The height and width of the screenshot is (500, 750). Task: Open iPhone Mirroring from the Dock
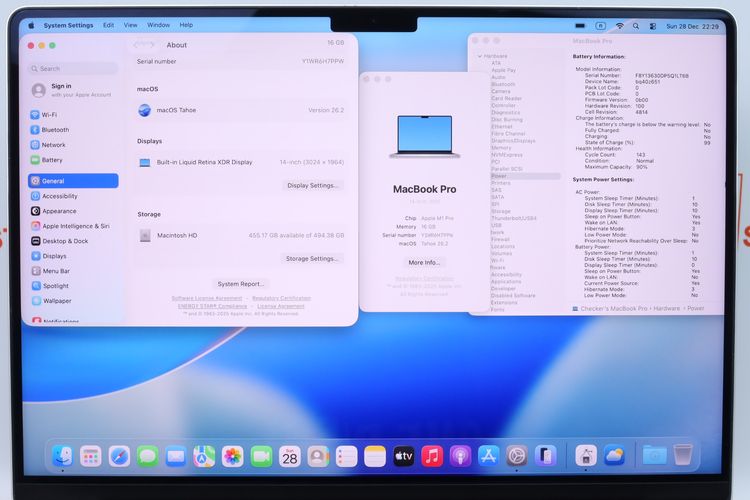pos(545,456)
